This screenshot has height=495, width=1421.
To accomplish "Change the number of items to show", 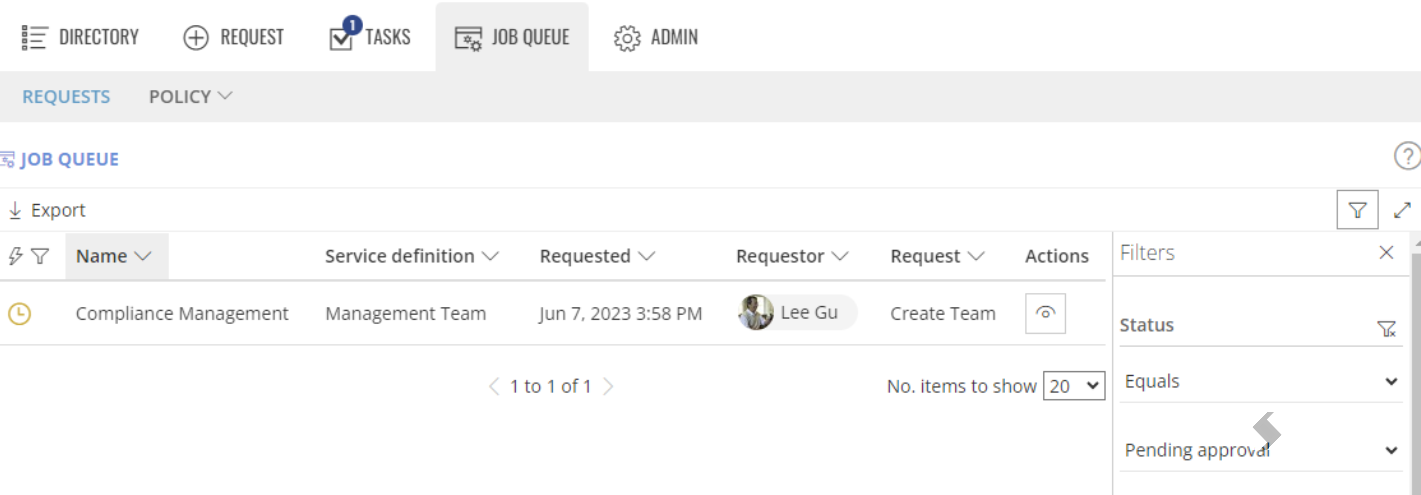I will click(x=1074, y=386).
